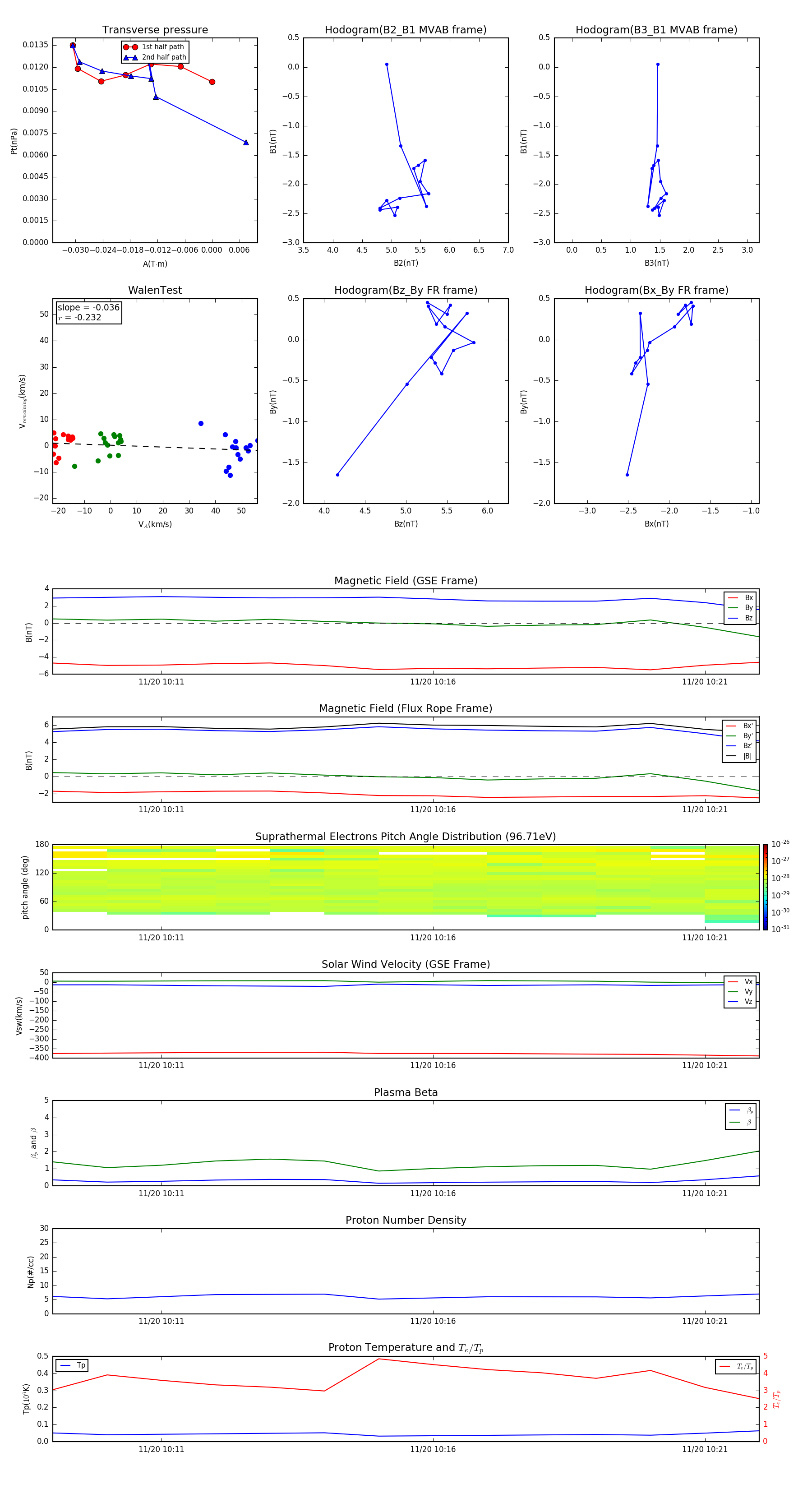Screen dimensions: 812x1489
Task: Click the 'Suprathermal Electrons Pitch Angle Distribution' title
Action: click(x=406, y=837)
